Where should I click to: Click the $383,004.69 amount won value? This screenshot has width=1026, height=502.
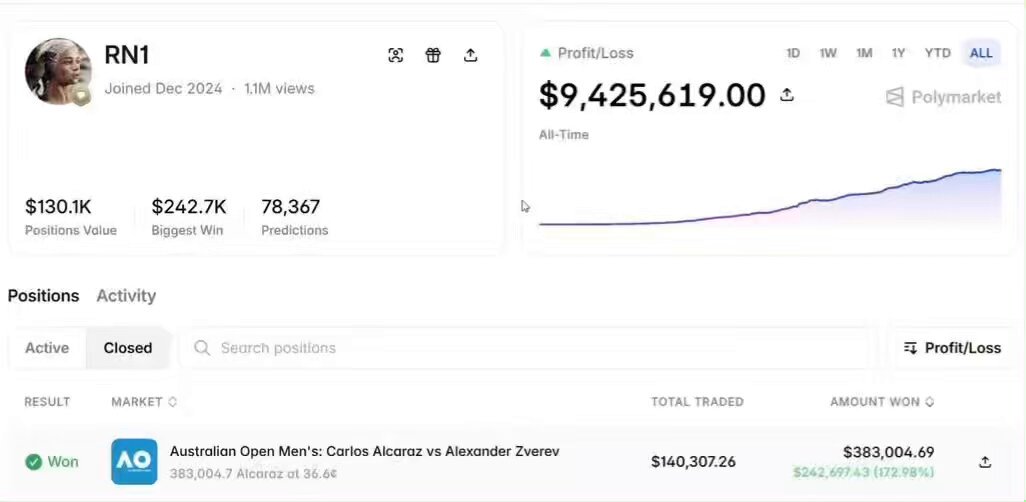tap(889, 452)
